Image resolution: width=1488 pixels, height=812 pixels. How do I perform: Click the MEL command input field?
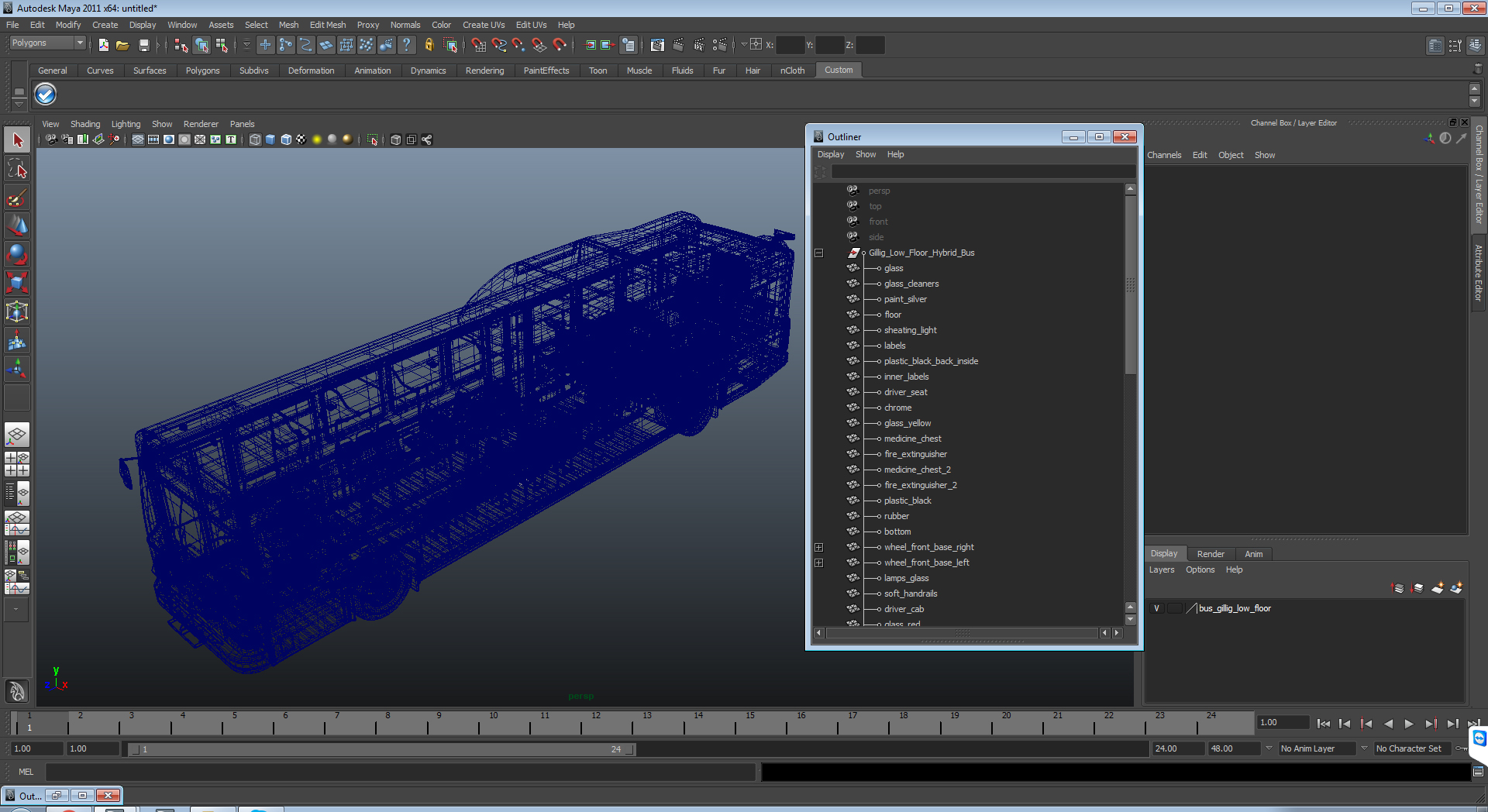tap(400, 772)
